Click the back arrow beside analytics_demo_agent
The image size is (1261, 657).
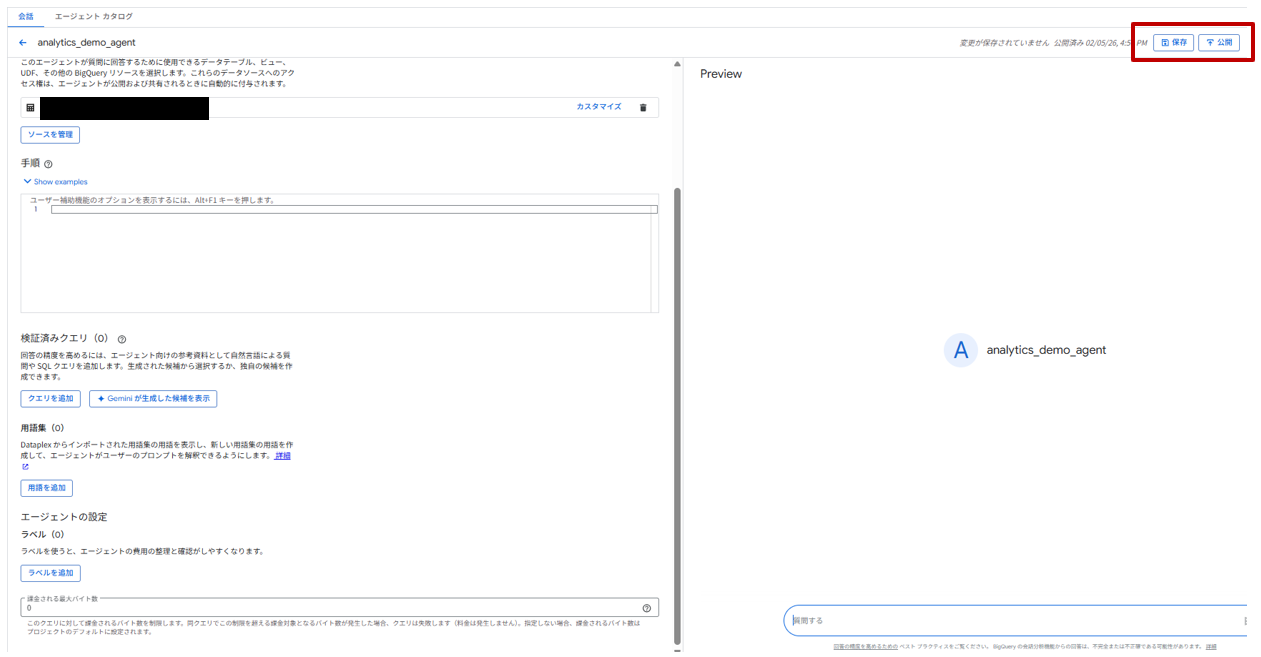click(23, 43)
